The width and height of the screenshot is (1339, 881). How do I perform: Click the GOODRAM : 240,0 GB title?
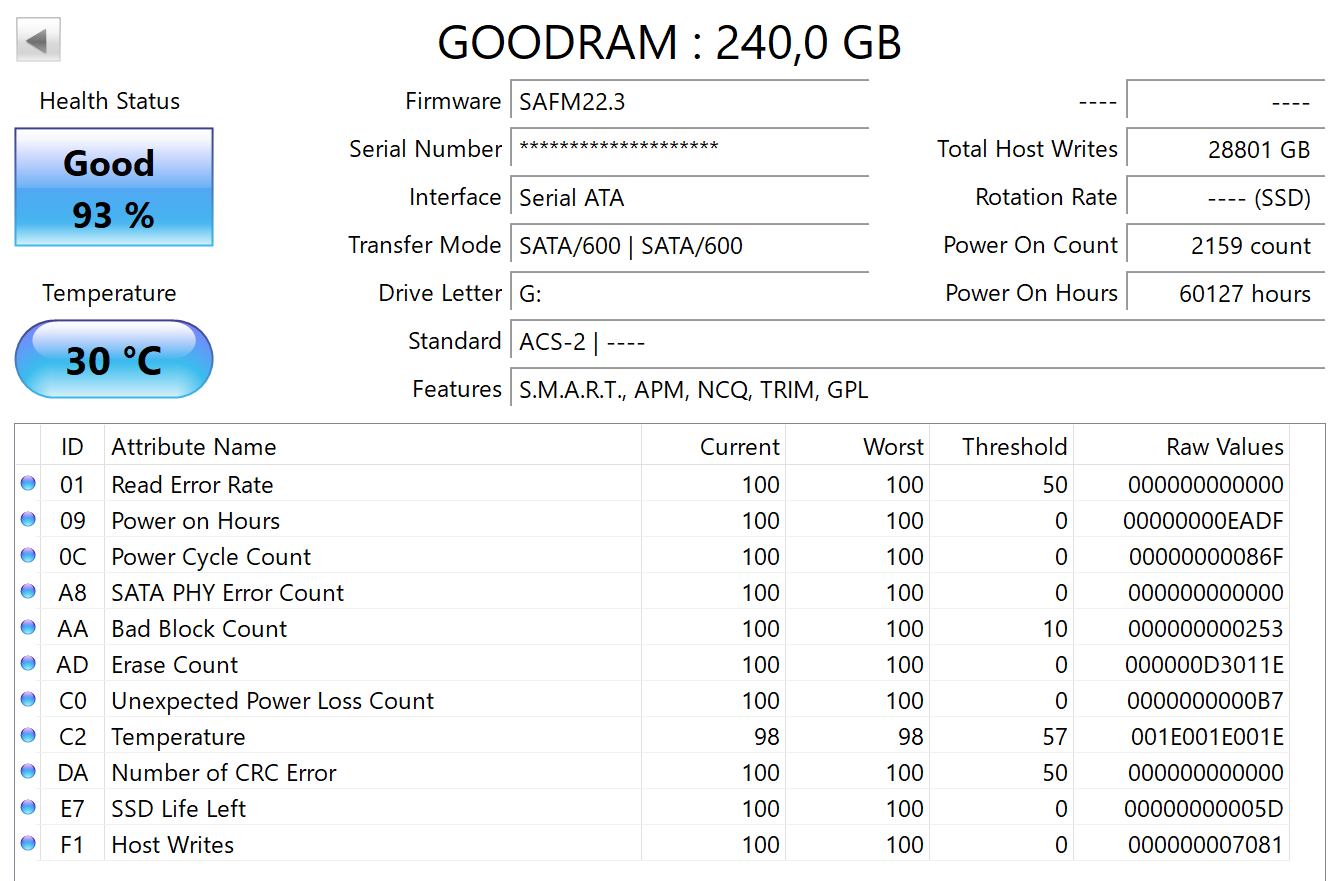coord(670,42)
